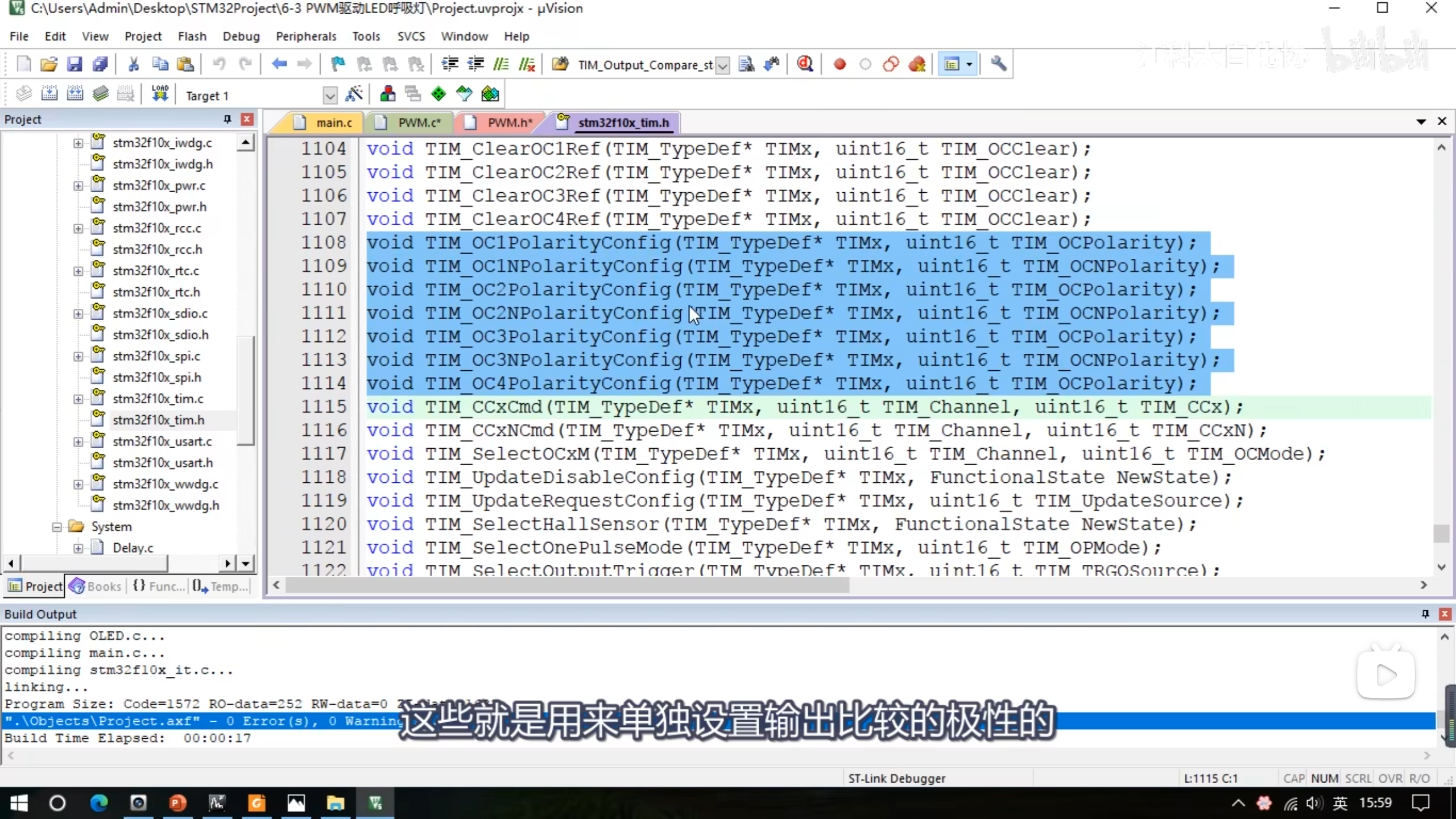The image size is (1456, 819).
Task: Open the TIM_Output_Compare find dropdown
Action: point(722,65)
